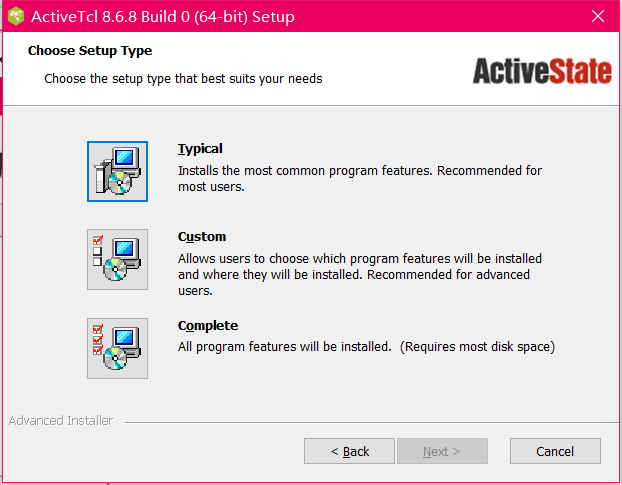Image resolution: width=622 pixels, height=485 pixels.
Task: Go back with the Back button
Action: (x=349, y=451)
